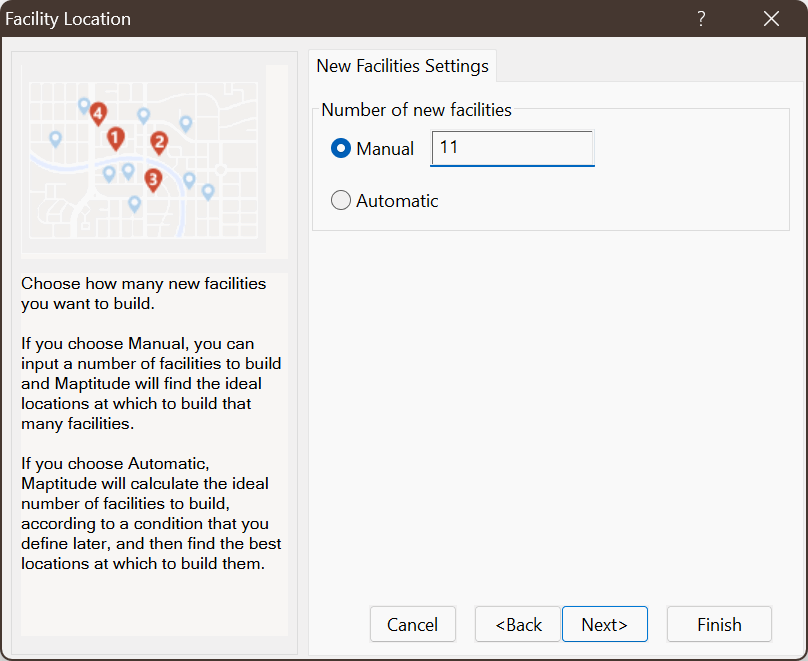Open help with the question mark icon

(701, 19)
